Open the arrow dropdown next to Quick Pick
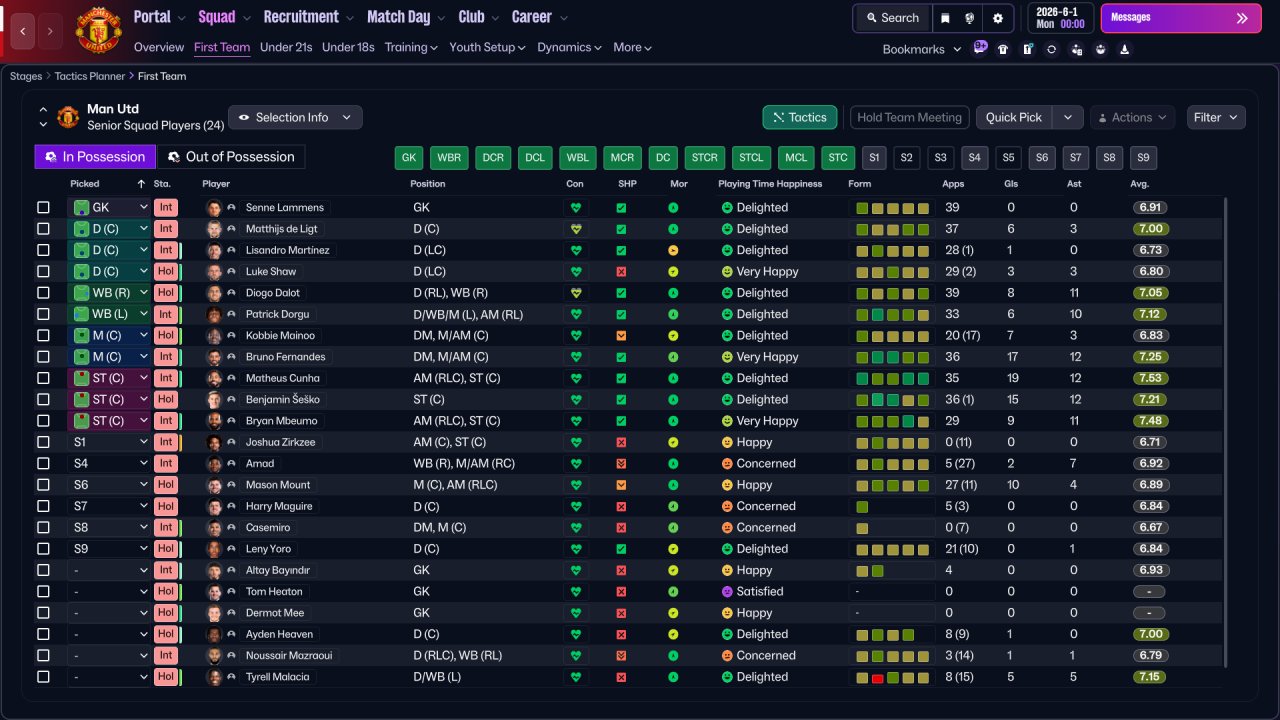 click(1068, 117)
